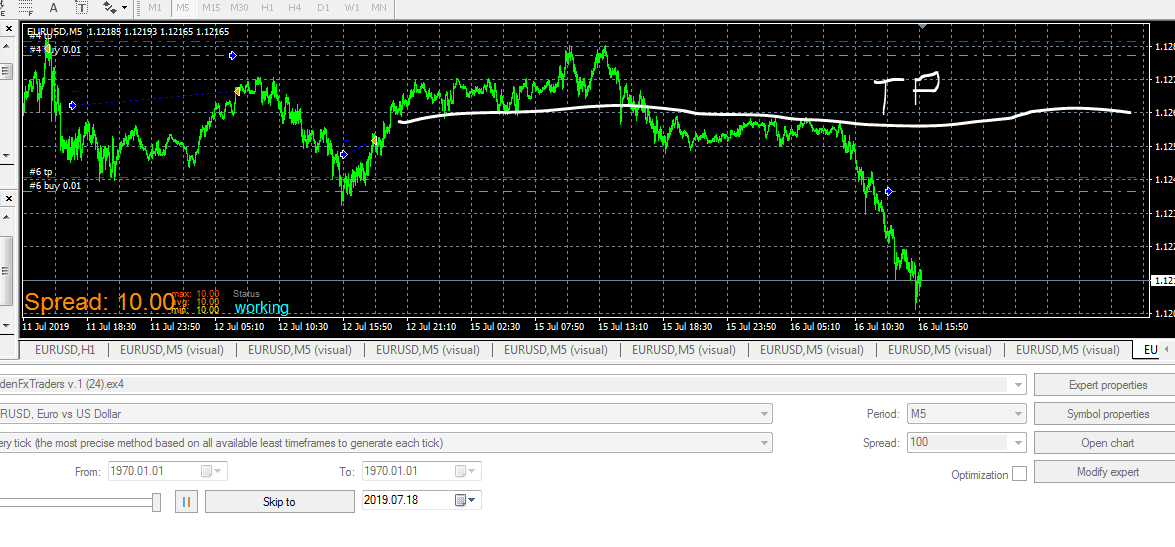Select the #6 tp level label
Viewport: 1175px width, 547px height.
[40, 172]
